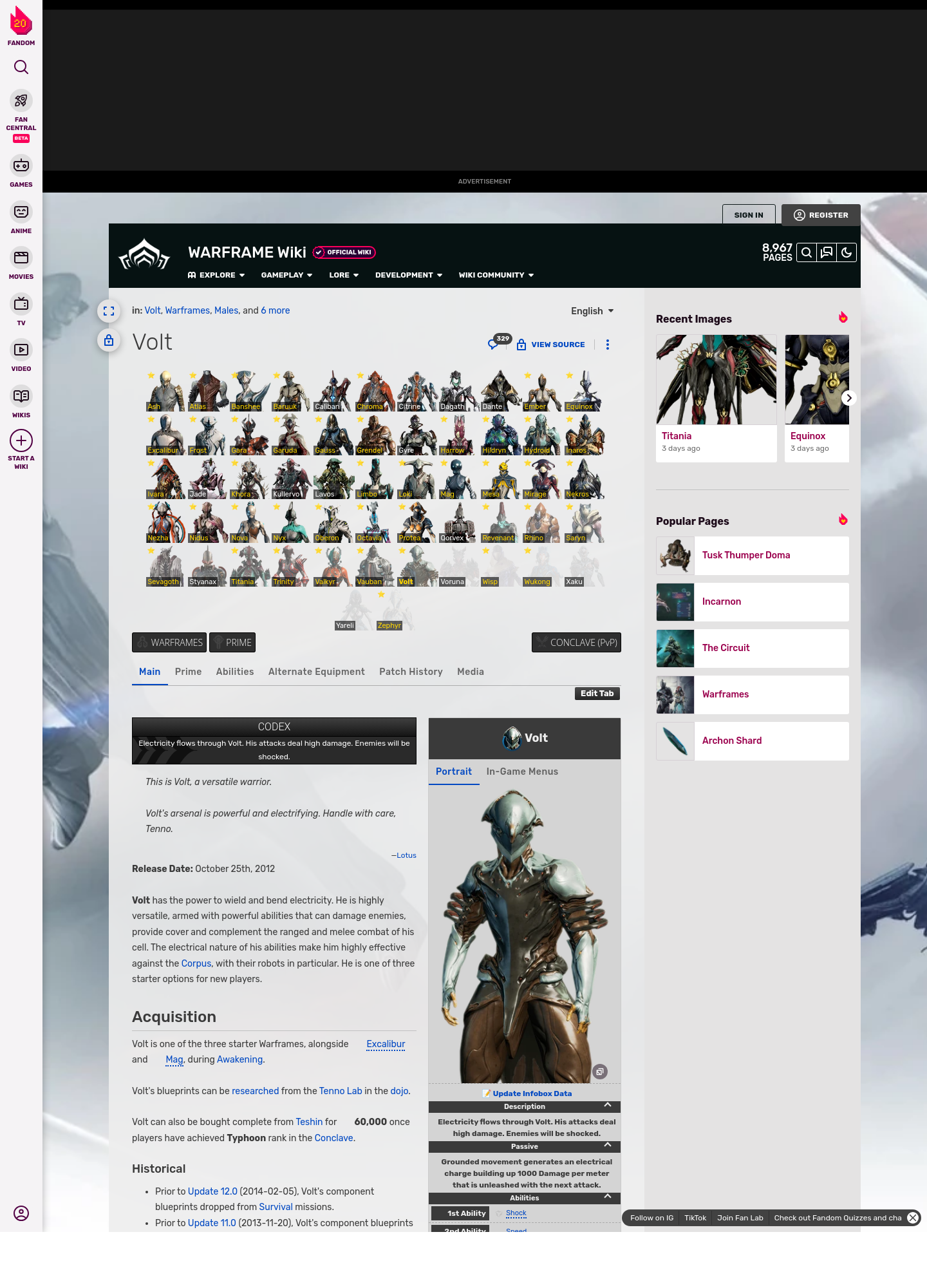Image resolution: width=927 pixels, height=1288 pixels.
Task: Open the Games controller icon
Action: click(x=21, y=166)
